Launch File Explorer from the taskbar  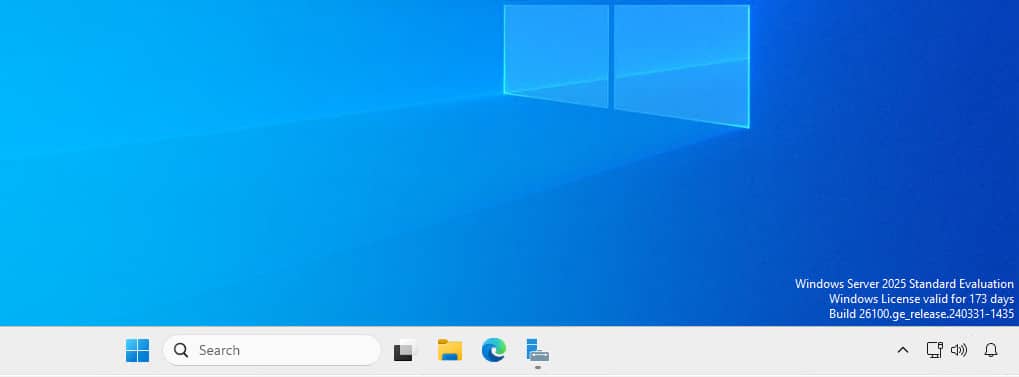click(450, 350)
